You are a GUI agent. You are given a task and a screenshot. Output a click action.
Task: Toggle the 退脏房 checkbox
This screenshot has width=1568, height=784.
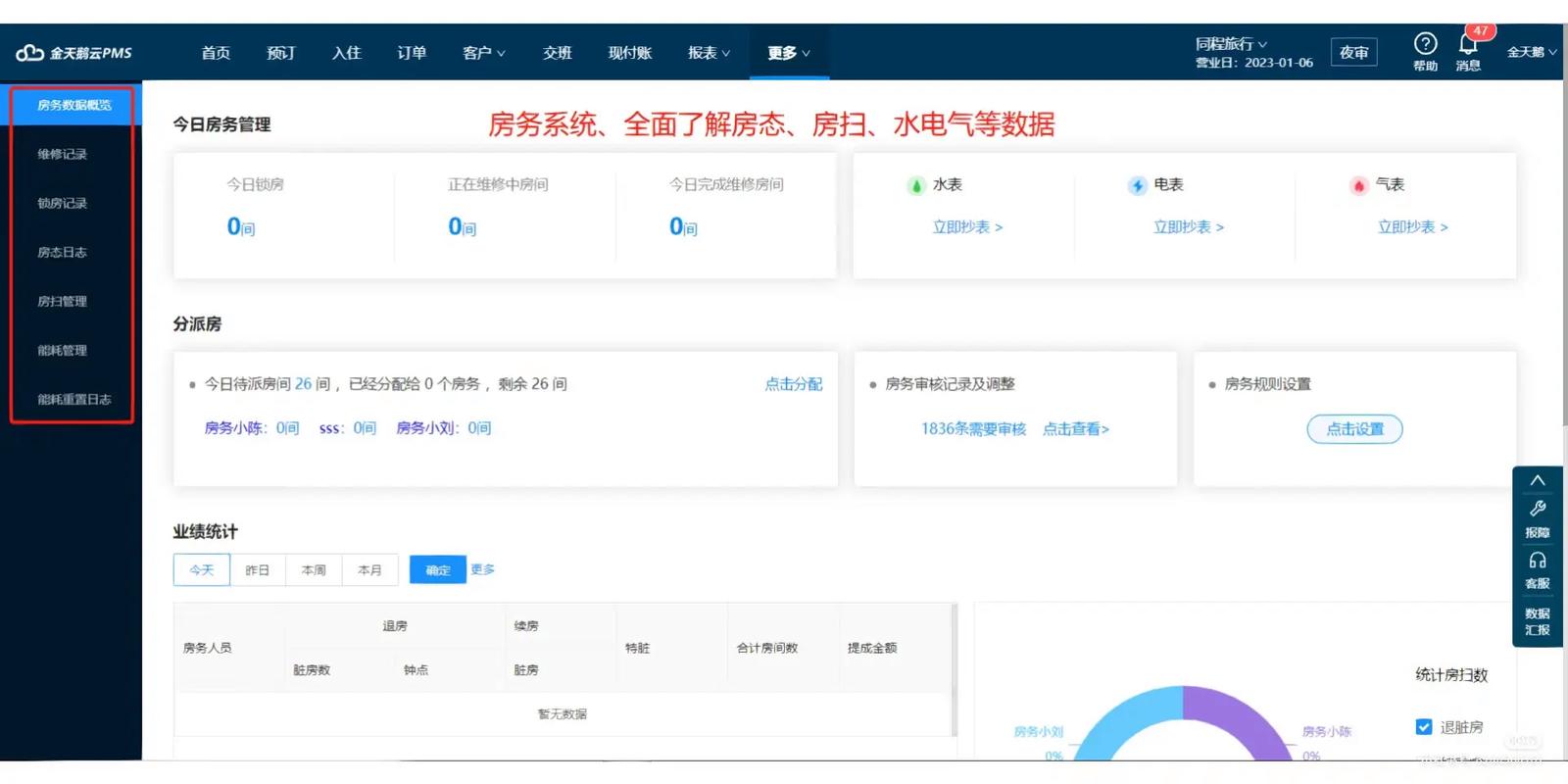pos(1424,726)
